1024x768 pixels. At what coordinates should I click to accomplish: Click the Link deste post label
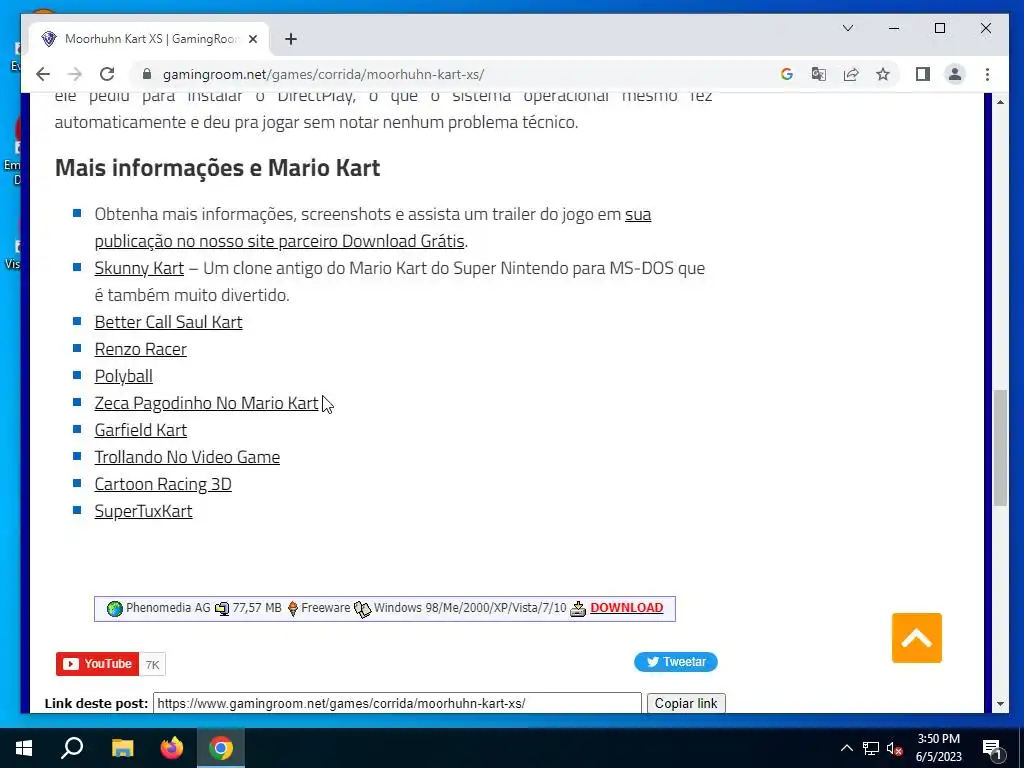click(97, 704)
